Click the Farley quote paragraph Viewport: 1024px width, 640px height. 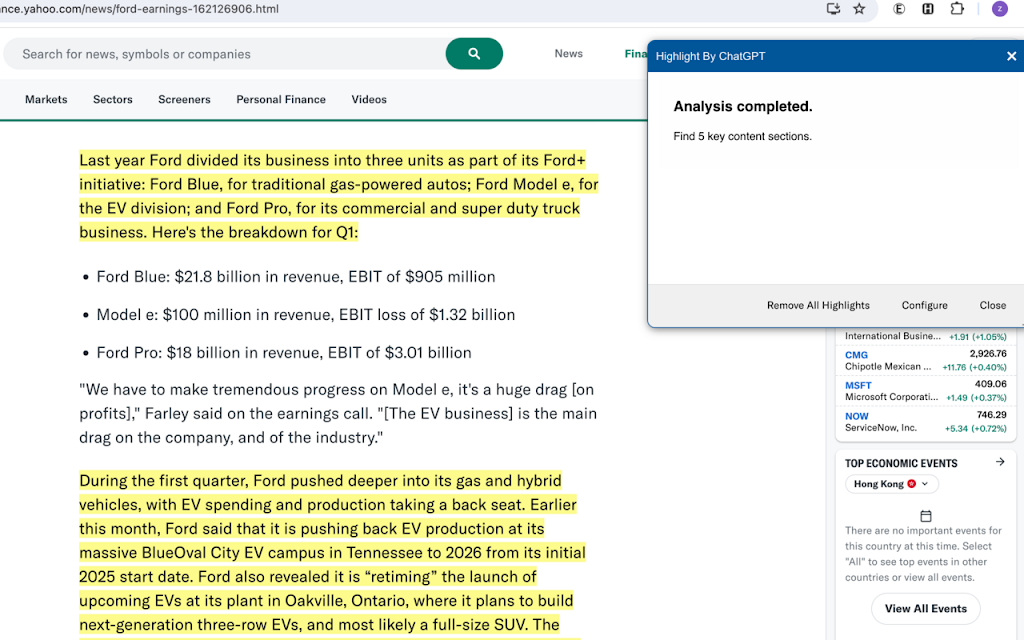click(x=338, y=414)
